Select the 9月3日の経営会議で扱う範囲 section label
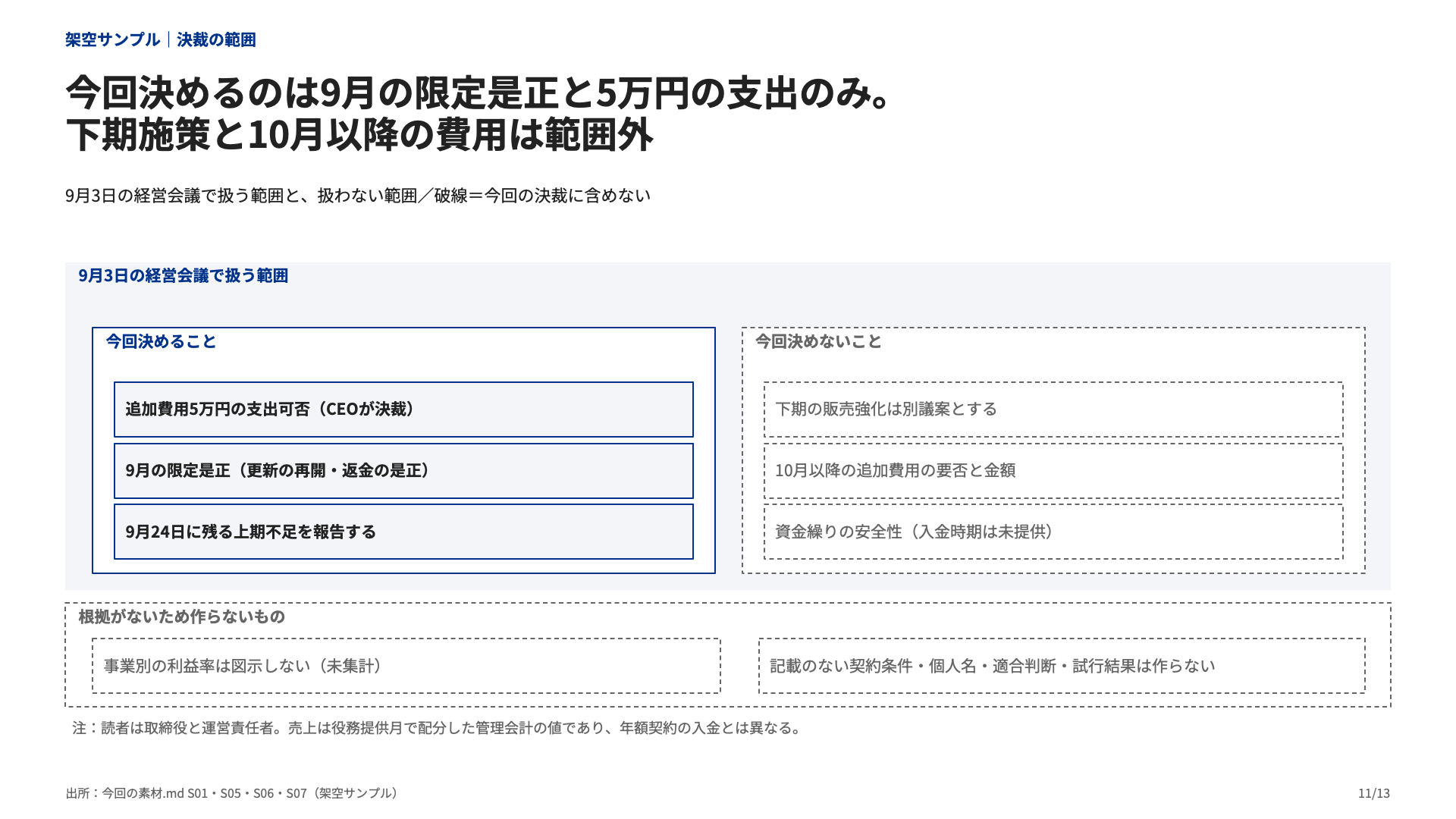The image size is (1456, 819). pos(184,276)
